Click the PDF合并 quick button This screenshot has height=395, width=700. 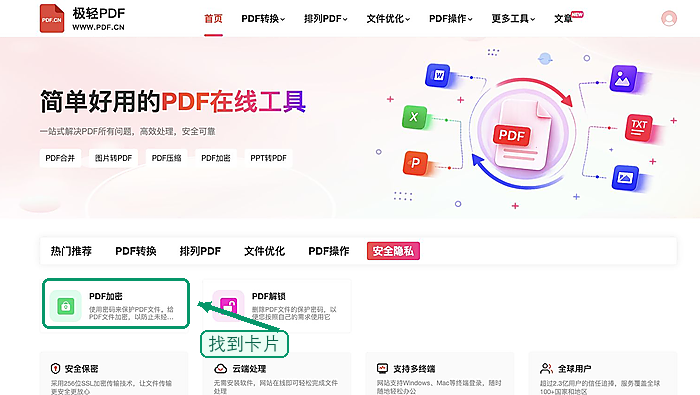click(60, 158)
